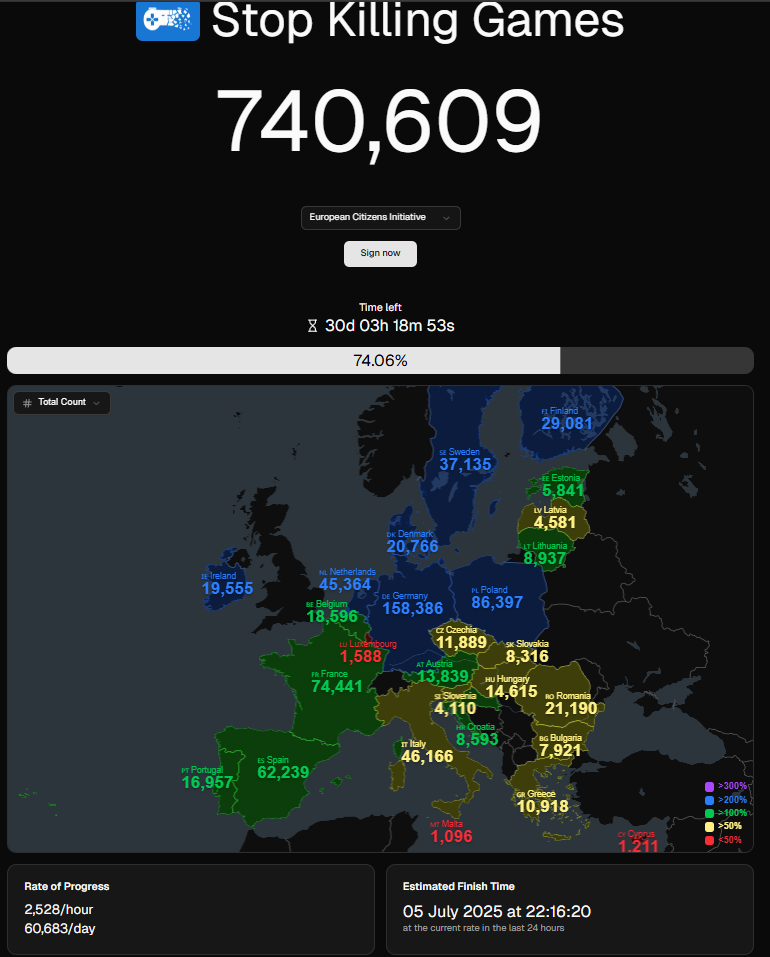The height and width of the screenshot is (957, 770).
Task: Click Luxembourg's 1,588 count on map
Action: pyautogui.click(x=361, y=657)
